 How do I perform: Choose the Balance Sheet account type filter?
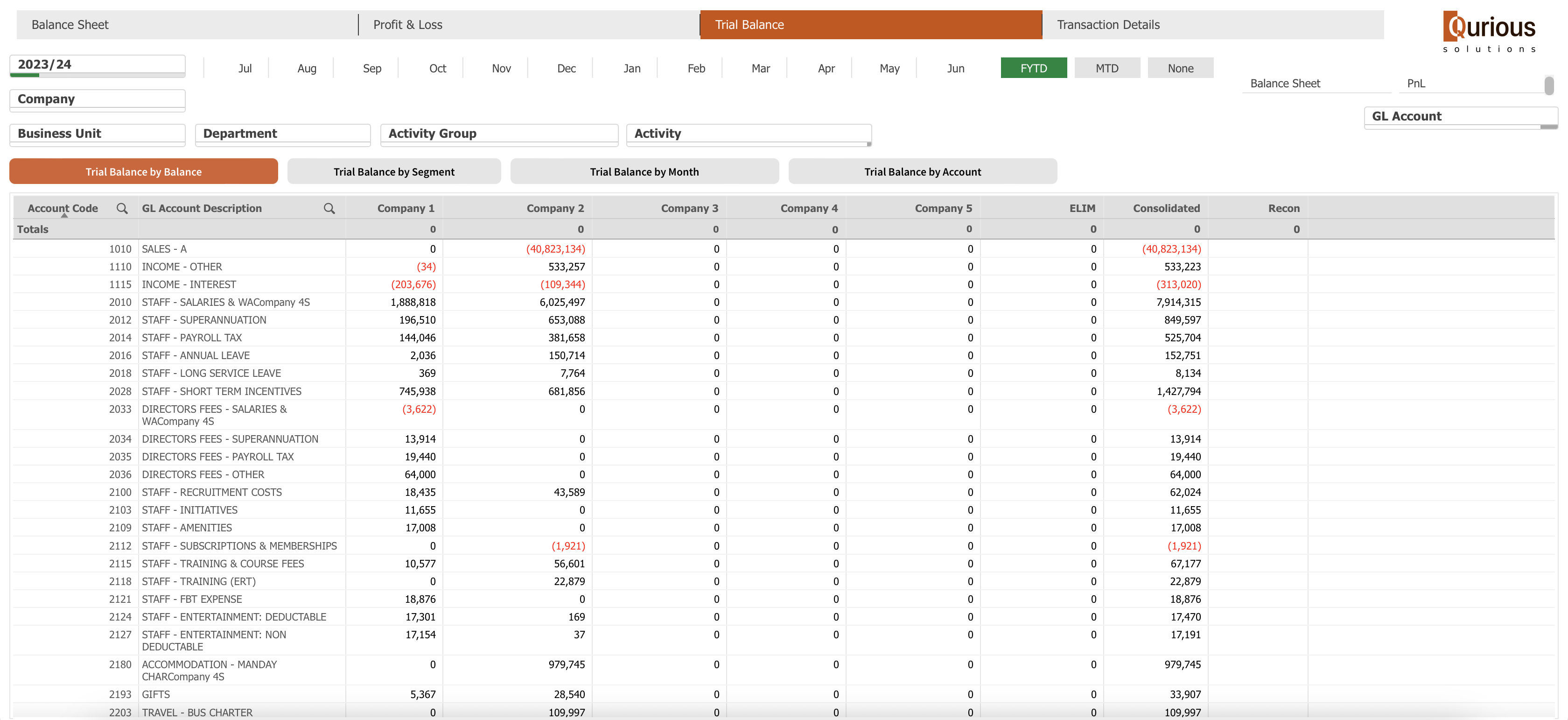tap(1316, 84)
